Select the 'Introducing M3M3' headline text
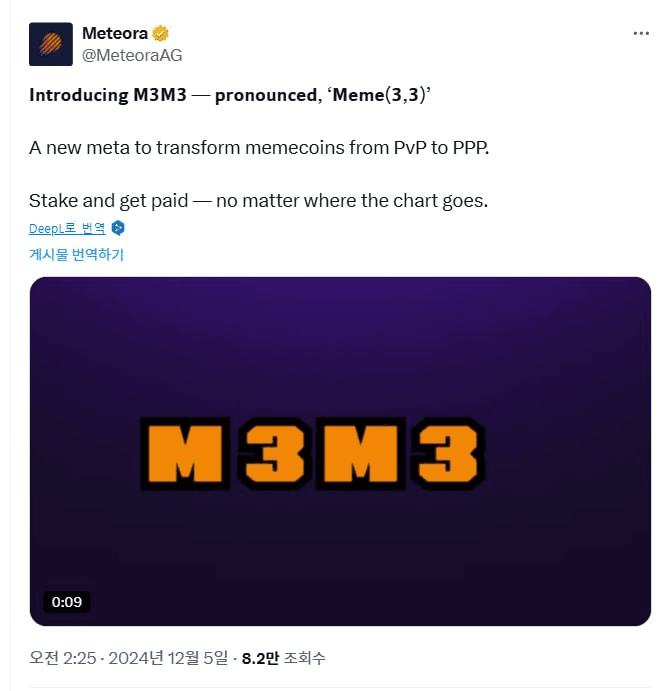 (x=108, y=95)
